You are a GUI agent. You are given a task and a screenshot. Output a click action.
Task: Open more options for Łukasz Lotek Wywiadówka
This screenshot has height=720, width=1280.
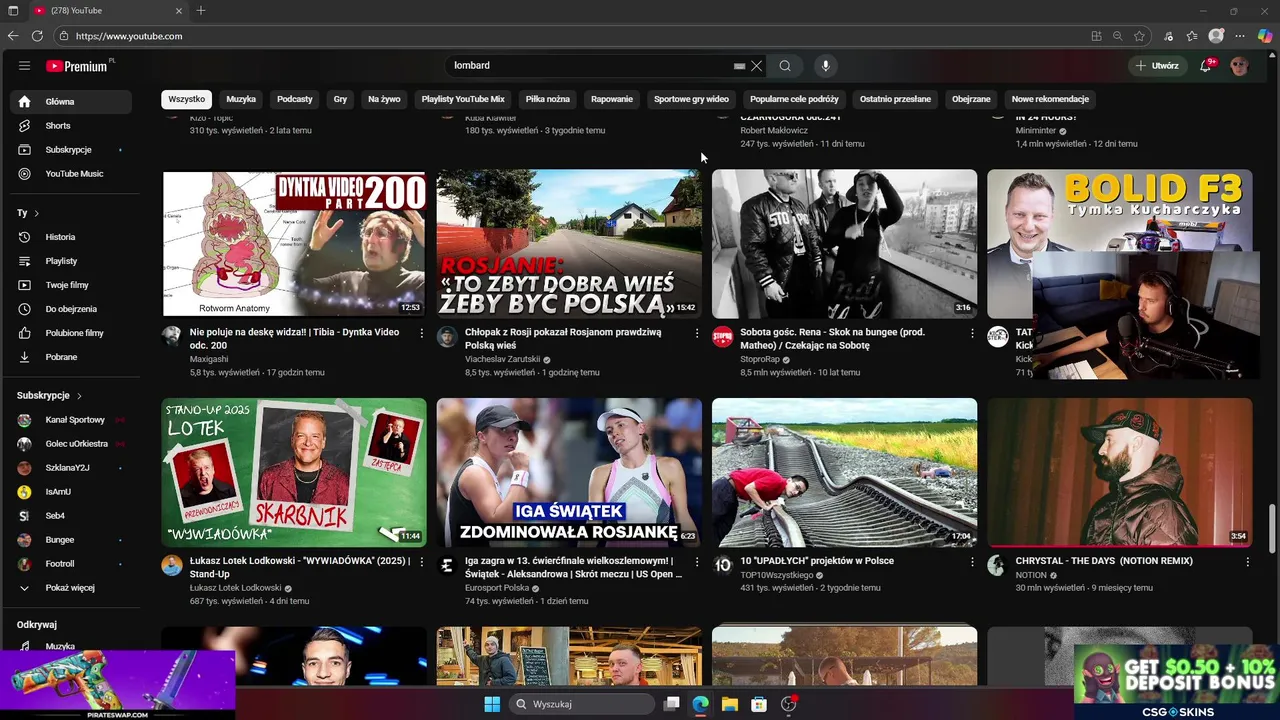(422, 562)
